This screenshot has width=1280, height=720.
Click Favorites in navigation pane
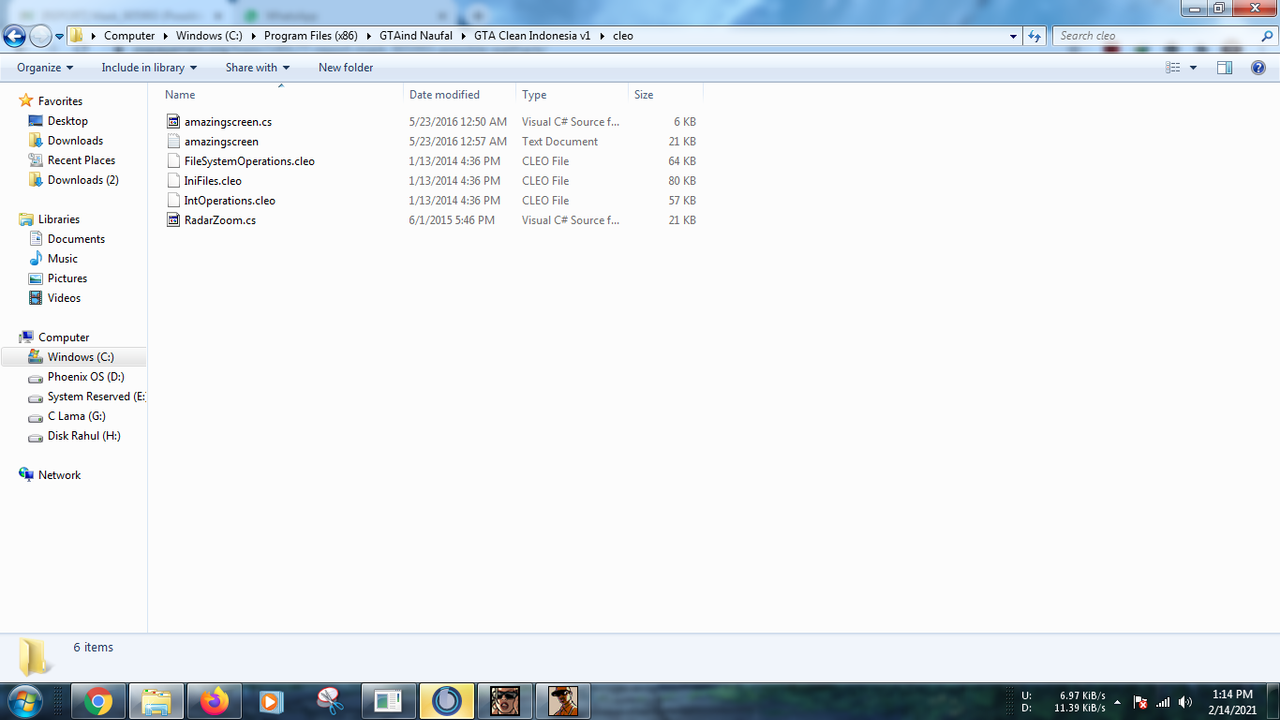60,101
